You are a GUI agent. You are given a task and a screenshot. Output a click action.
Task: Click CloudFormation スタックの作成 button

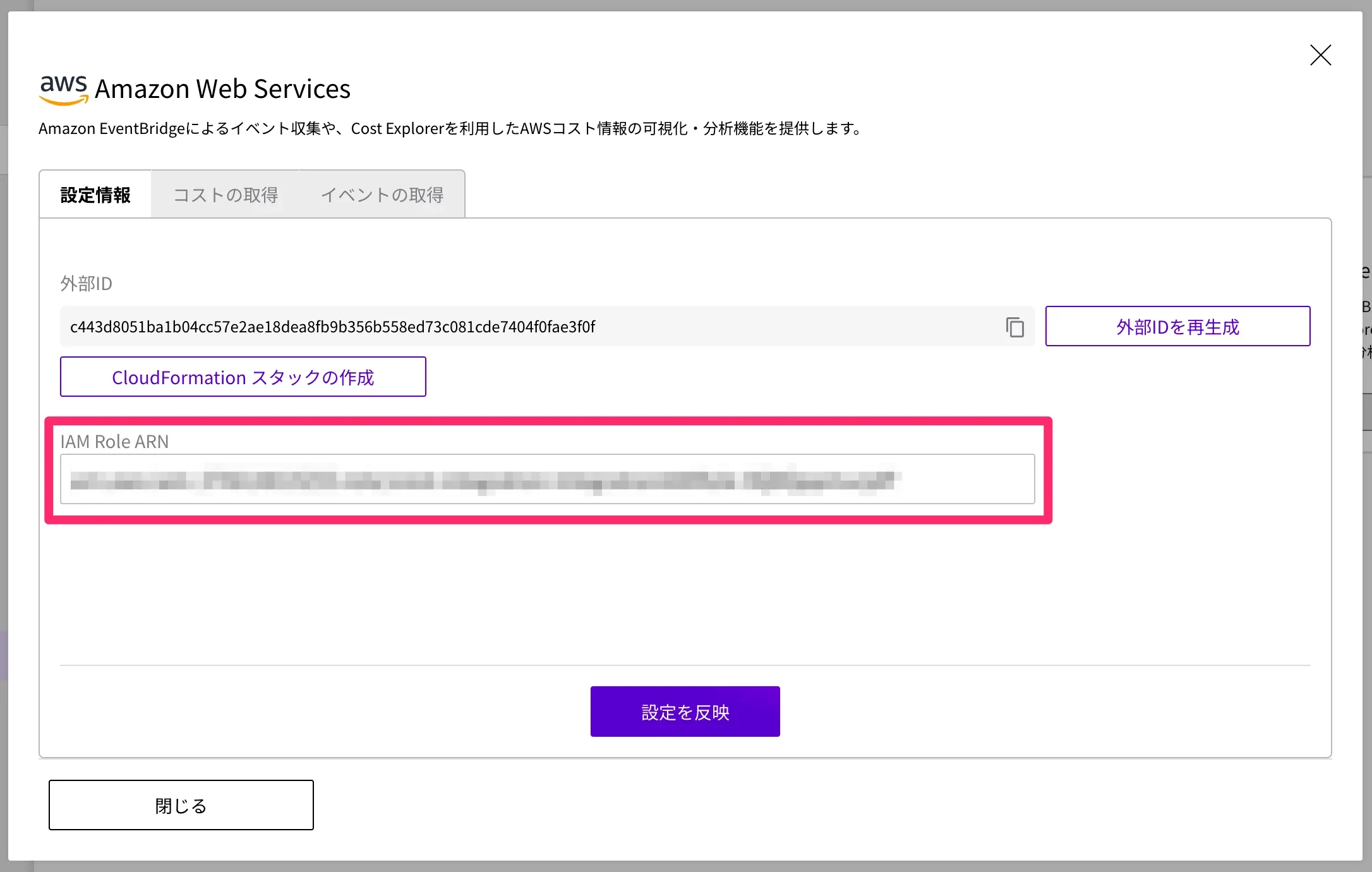tap(243, 377)
